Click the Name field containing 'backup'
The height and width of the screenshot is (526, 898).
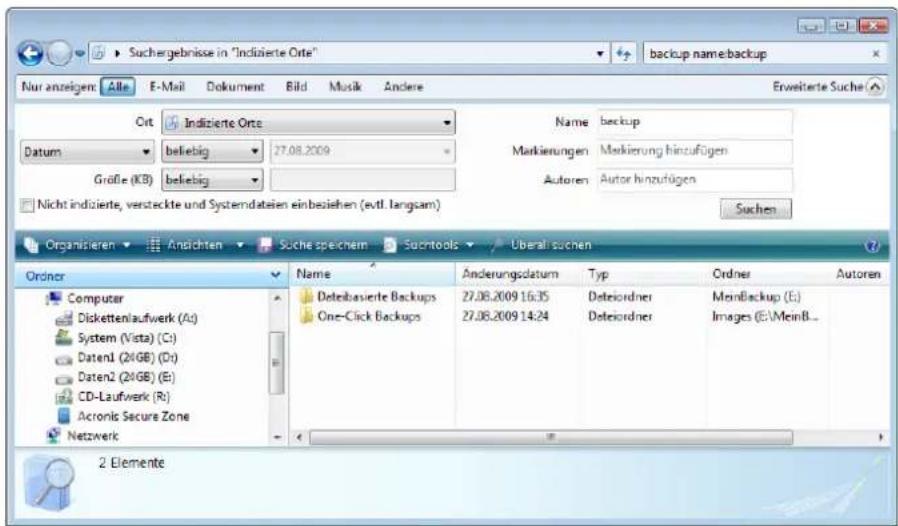click(x=695, y=122)
